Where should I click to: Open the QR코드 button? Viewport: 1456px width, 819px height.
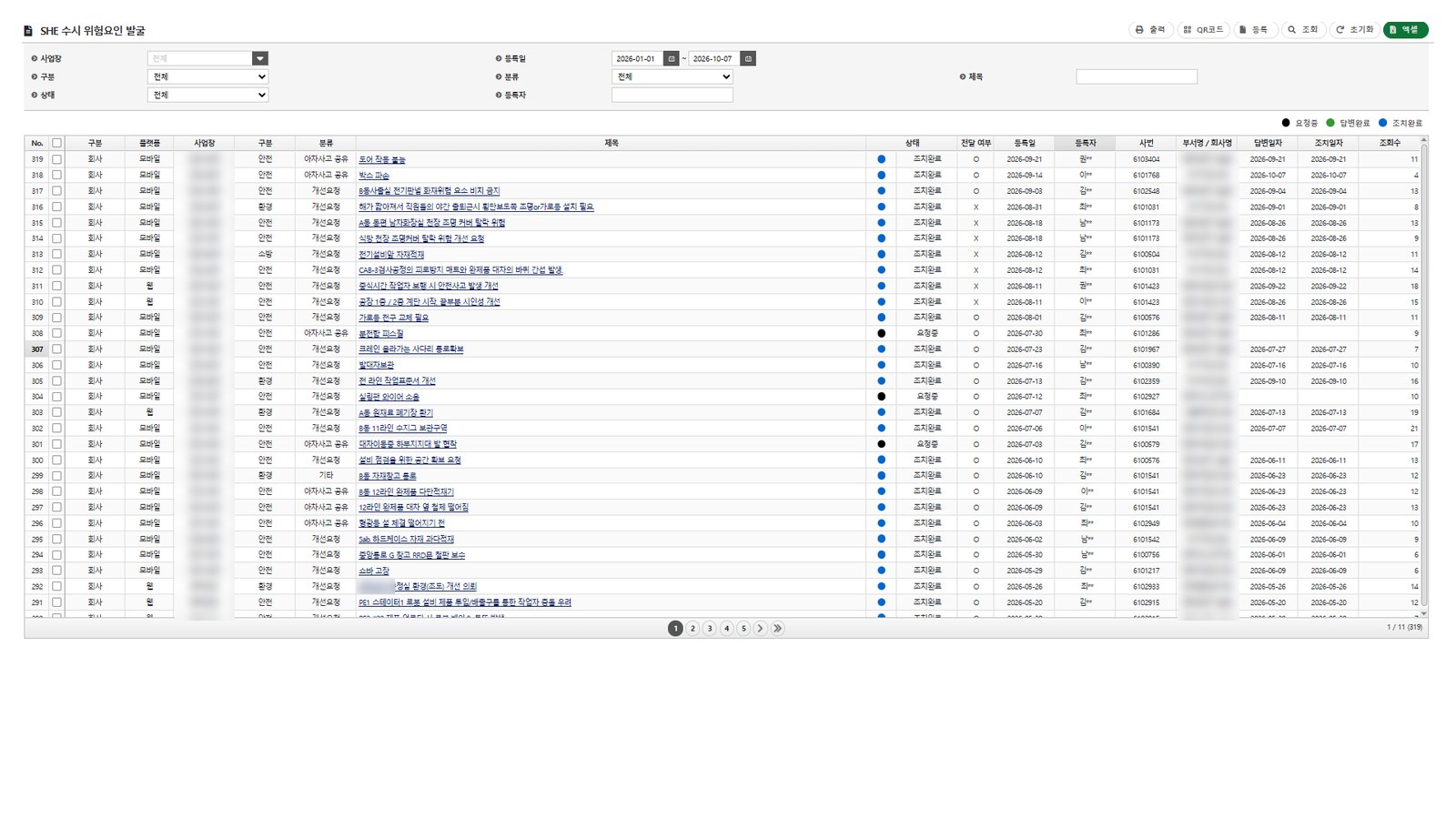[1203, 30]
